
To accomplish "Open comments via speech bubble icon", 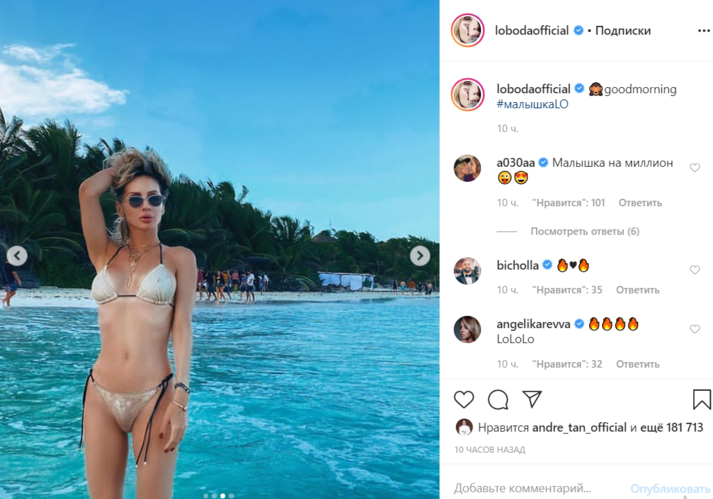I will [498, 400].
